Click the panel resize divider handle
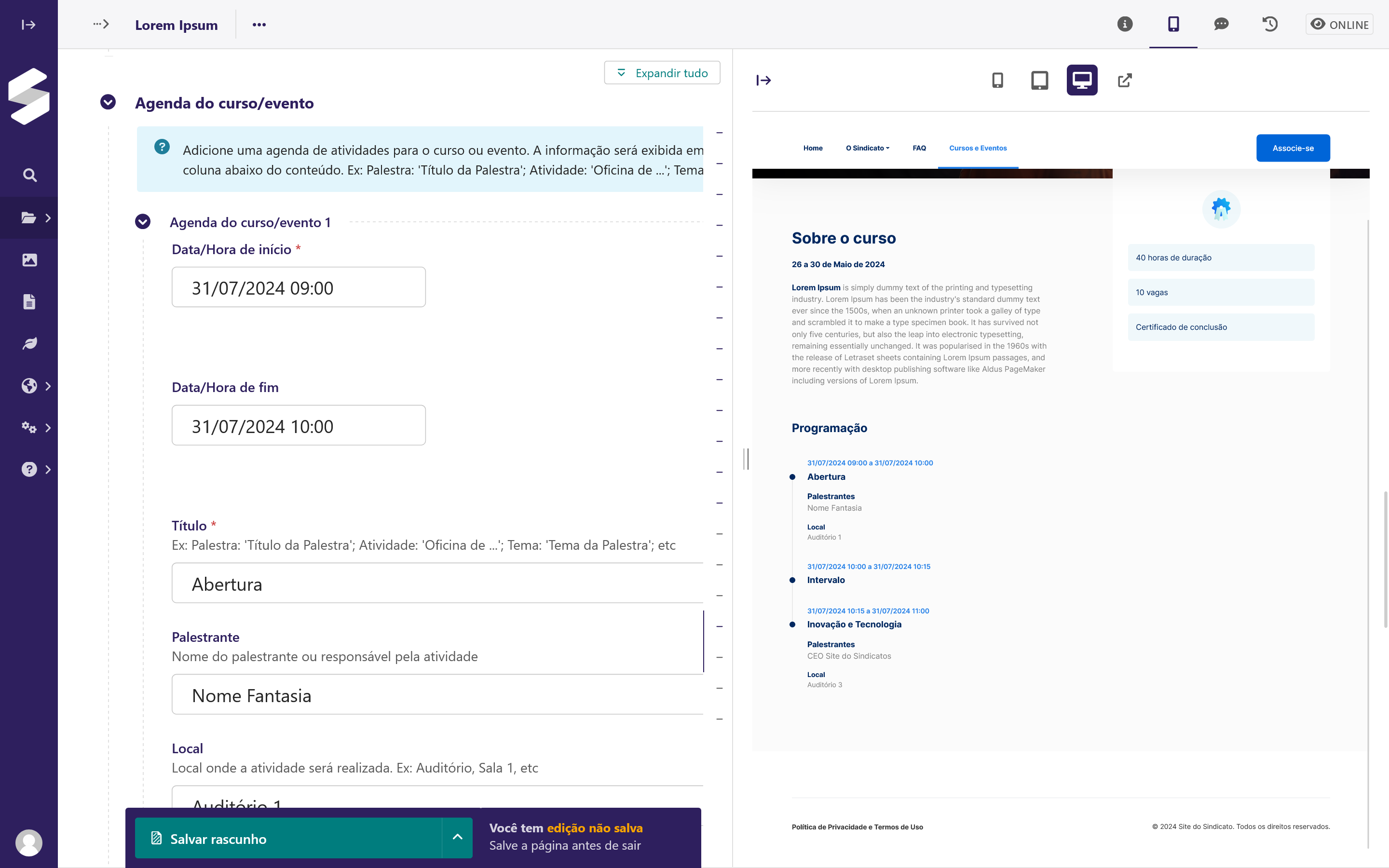Screen dimensions: 1389x868 tap(746, 459)
